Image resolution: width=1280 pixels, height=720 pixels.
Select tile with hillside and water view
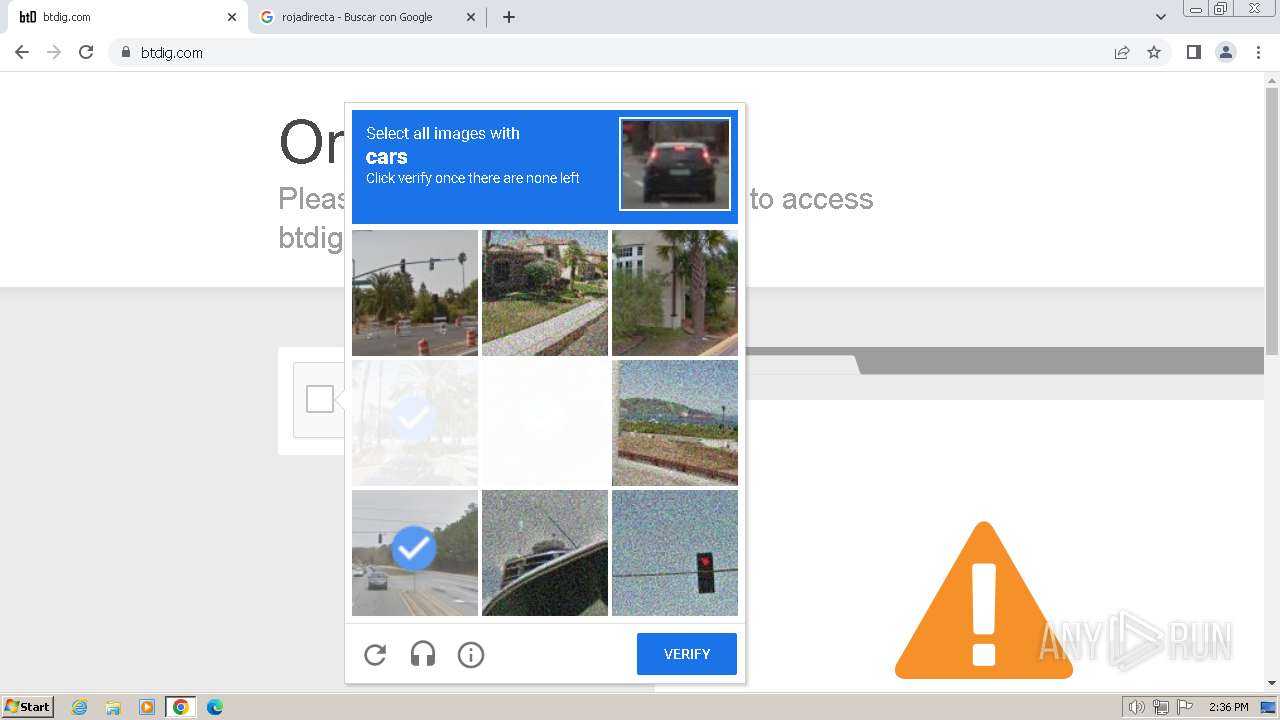coord(675,423)
